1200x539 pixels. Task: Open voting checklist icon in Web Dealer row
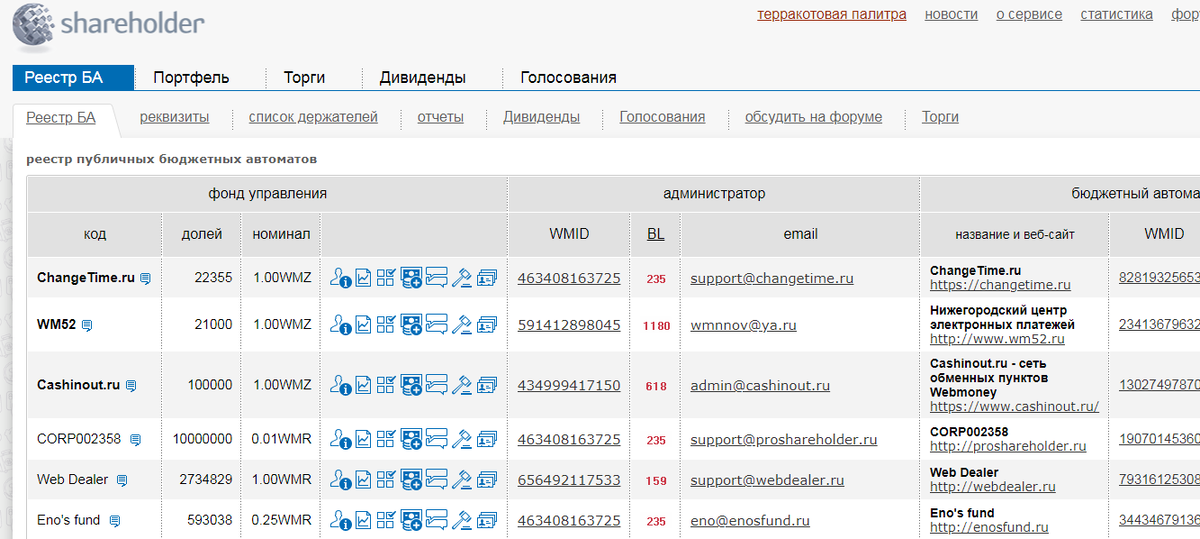pyautogui.click(x=386, y=480)
